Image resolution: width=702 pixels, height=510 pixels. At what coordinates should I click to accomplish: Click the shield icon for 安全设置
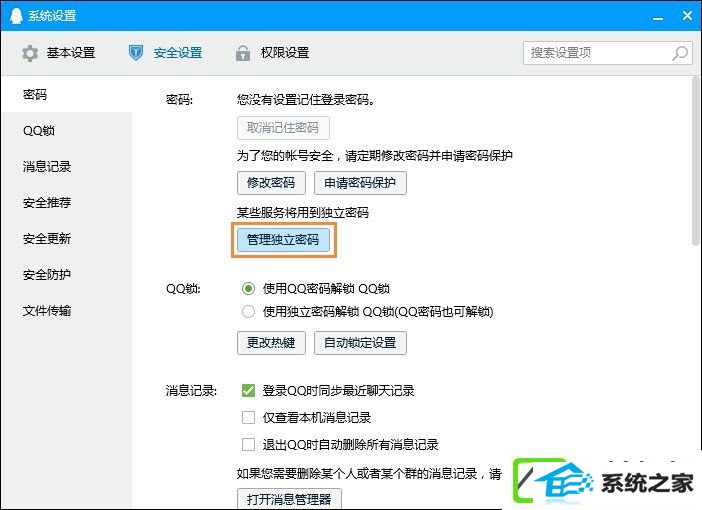[136, 53]
